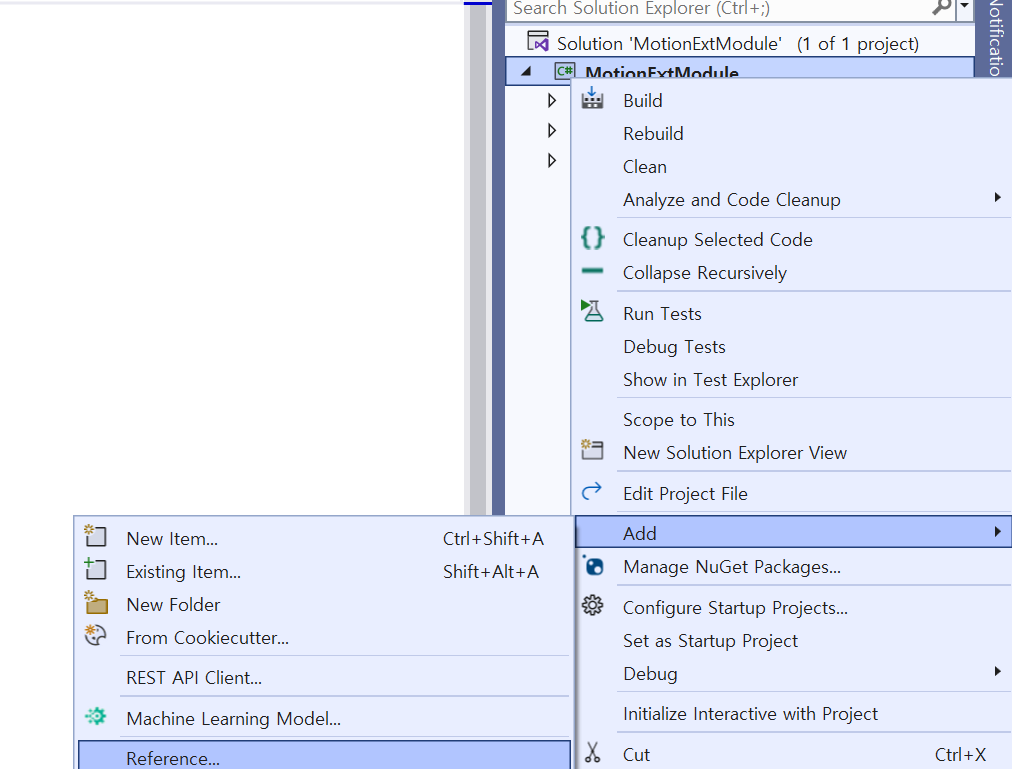This screenshot has width=1012, height=769.
Task: Click the Machine Learning Model gear icon
Action: point(96,716)
